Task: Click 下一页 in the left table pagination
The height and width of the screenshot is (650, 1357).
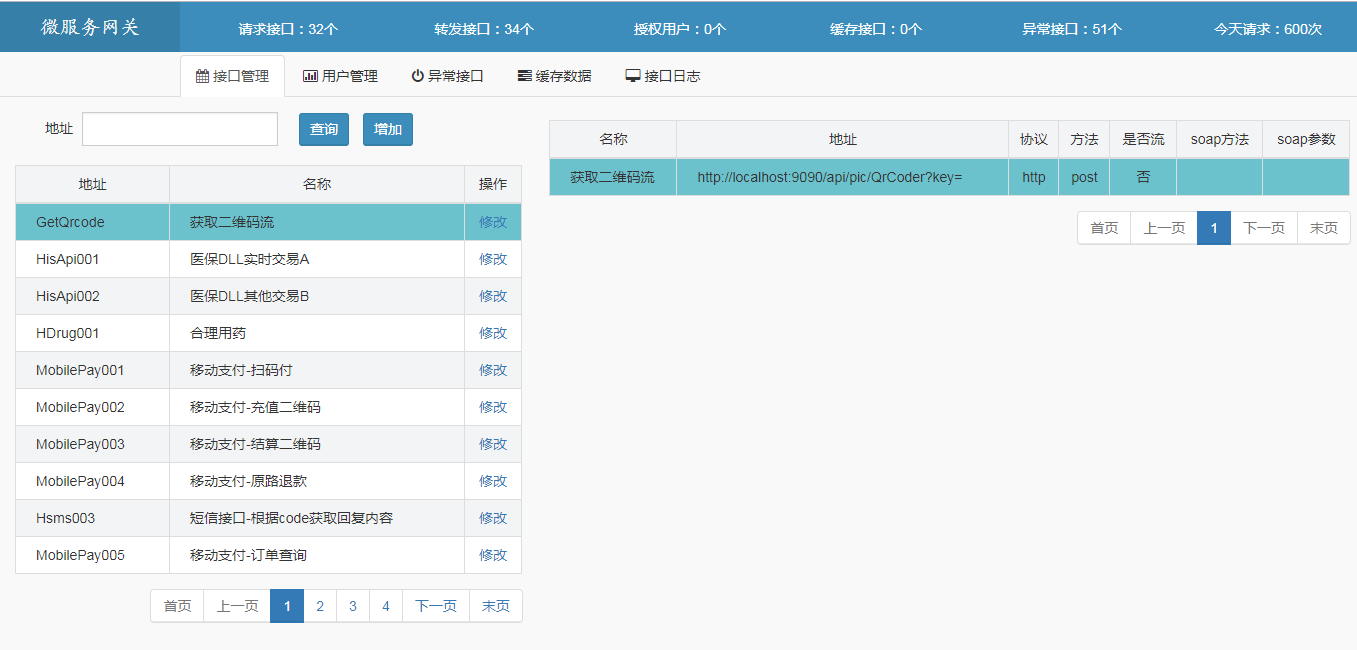Action: tap(436, 606)
